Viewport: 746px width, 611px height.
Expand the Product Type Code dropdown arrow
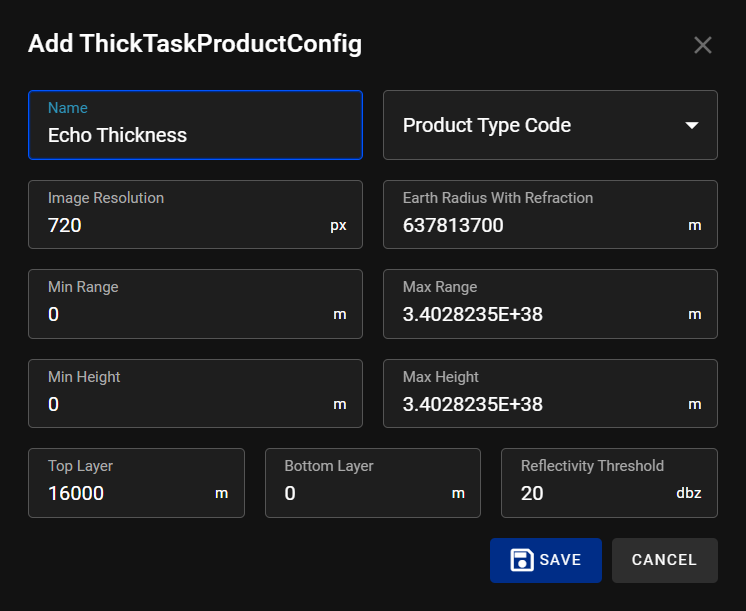pos(691,125)
